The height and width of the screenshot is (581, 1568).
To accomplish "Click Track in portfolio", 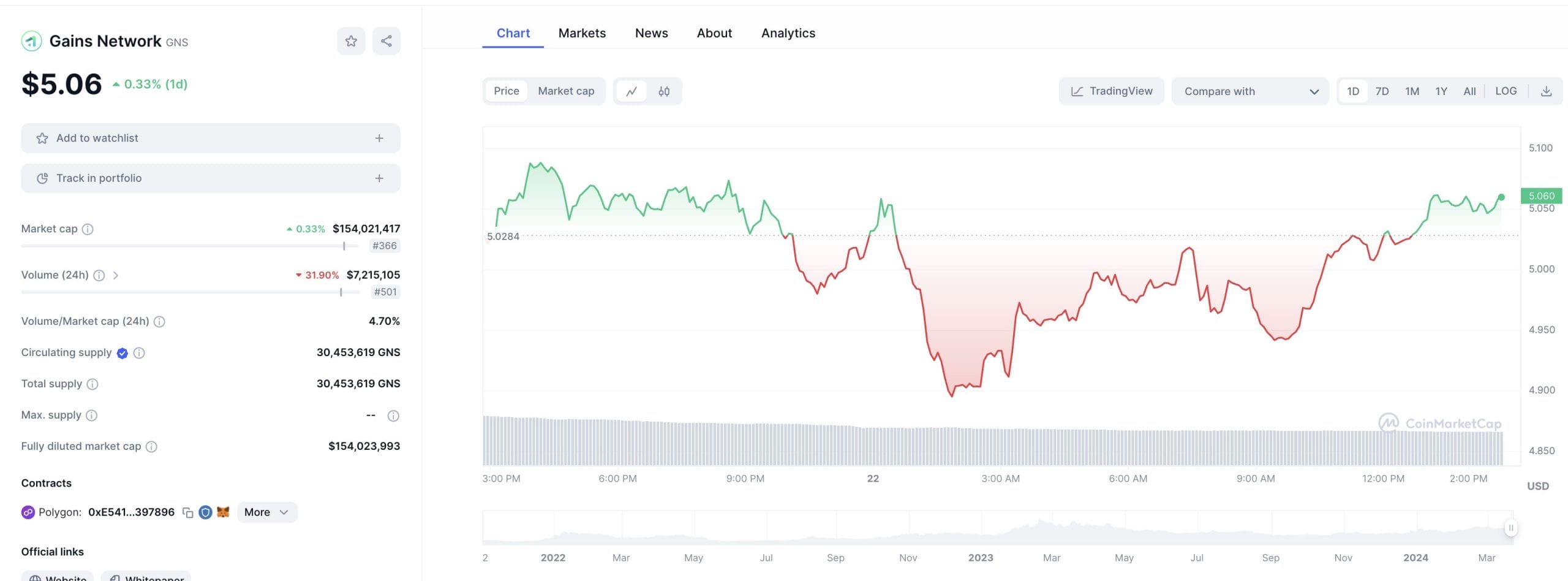I will tap(210, 178).
